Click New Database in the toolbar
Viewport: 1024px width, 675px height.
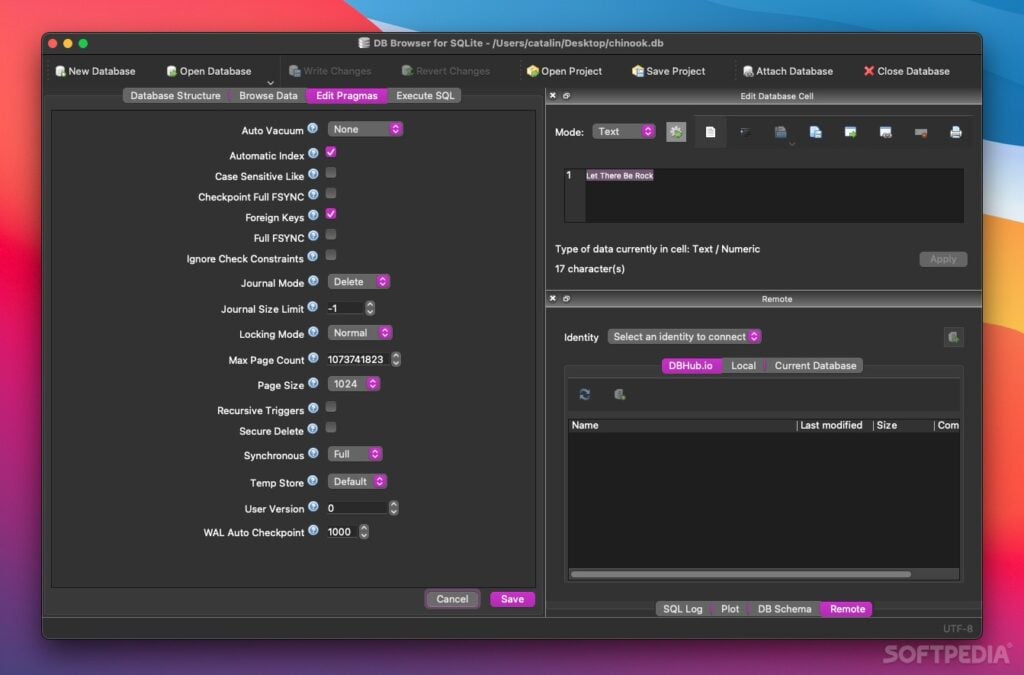(x=95, y=71)
